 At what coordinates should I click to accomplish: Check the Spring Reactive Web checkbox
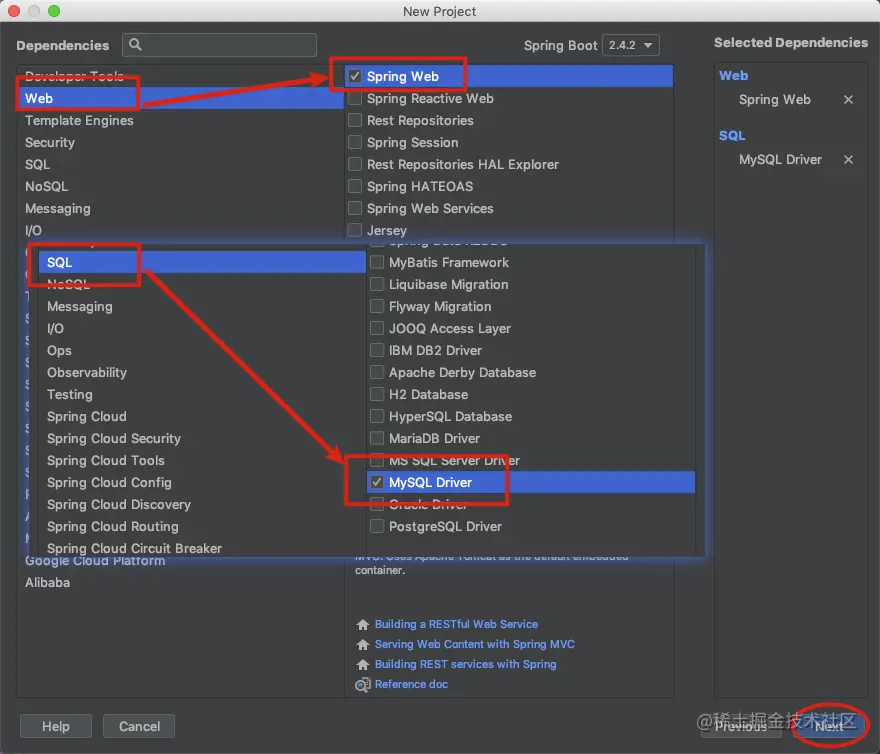coord(355,98)
